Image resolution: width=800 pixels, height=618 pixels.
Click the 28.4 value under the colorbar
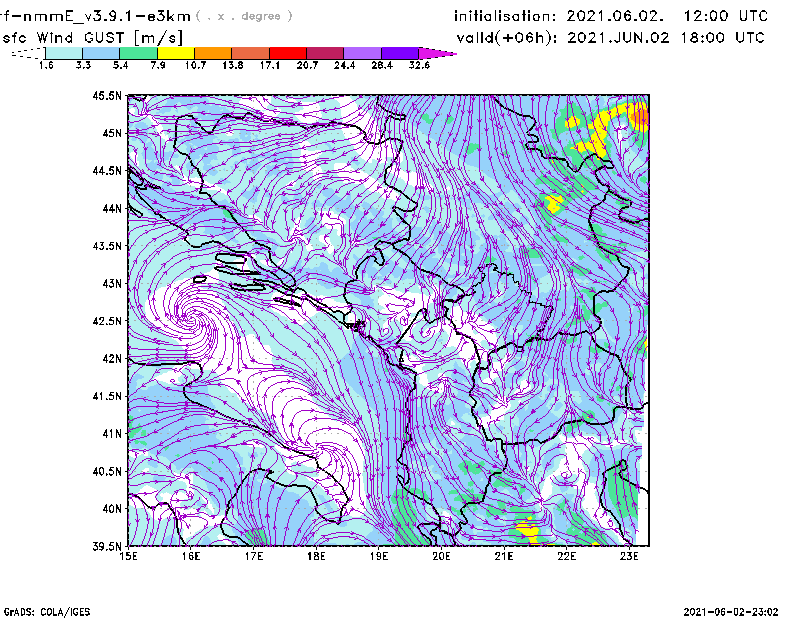[x=382, y=65]
